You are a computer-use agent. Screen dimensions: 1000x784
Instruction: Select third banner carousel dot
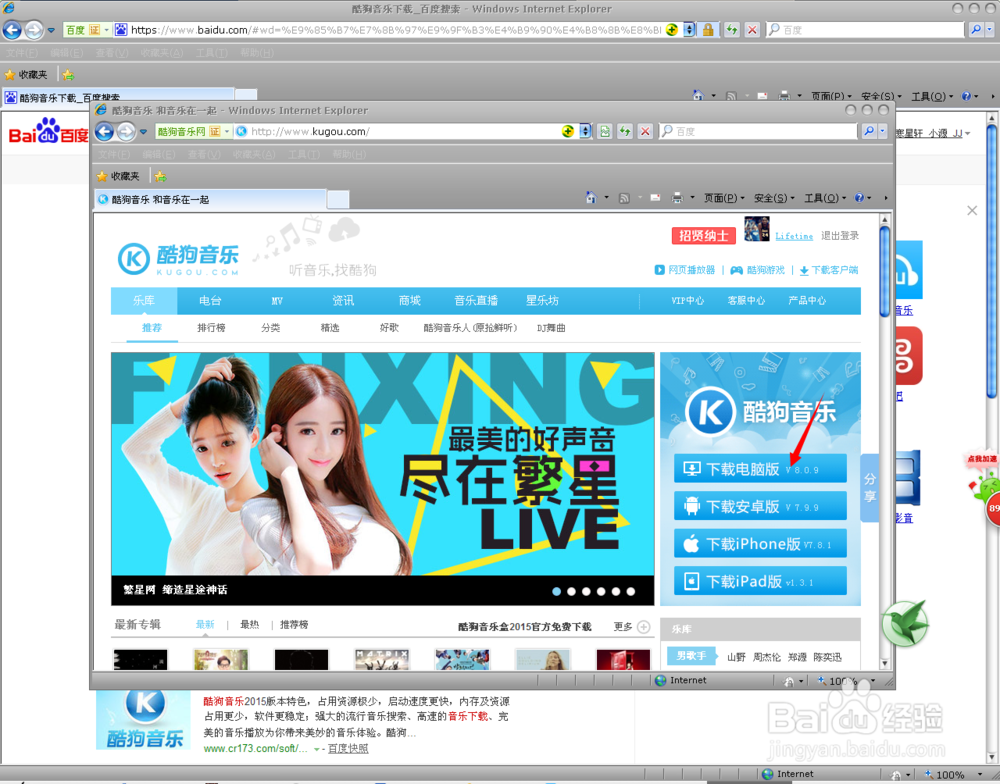point(586,591)
